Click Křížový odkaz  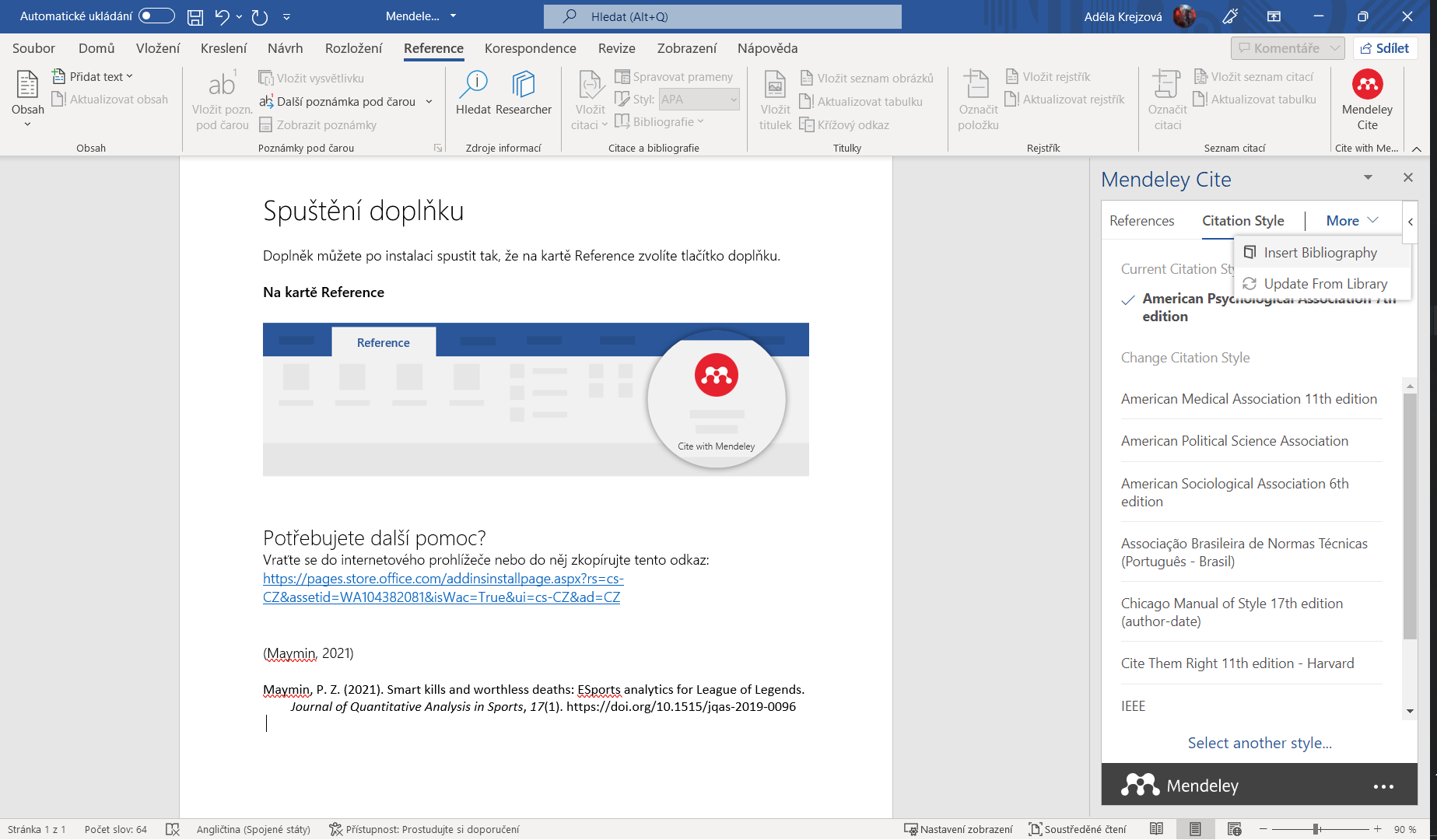(x=845, y=124)
